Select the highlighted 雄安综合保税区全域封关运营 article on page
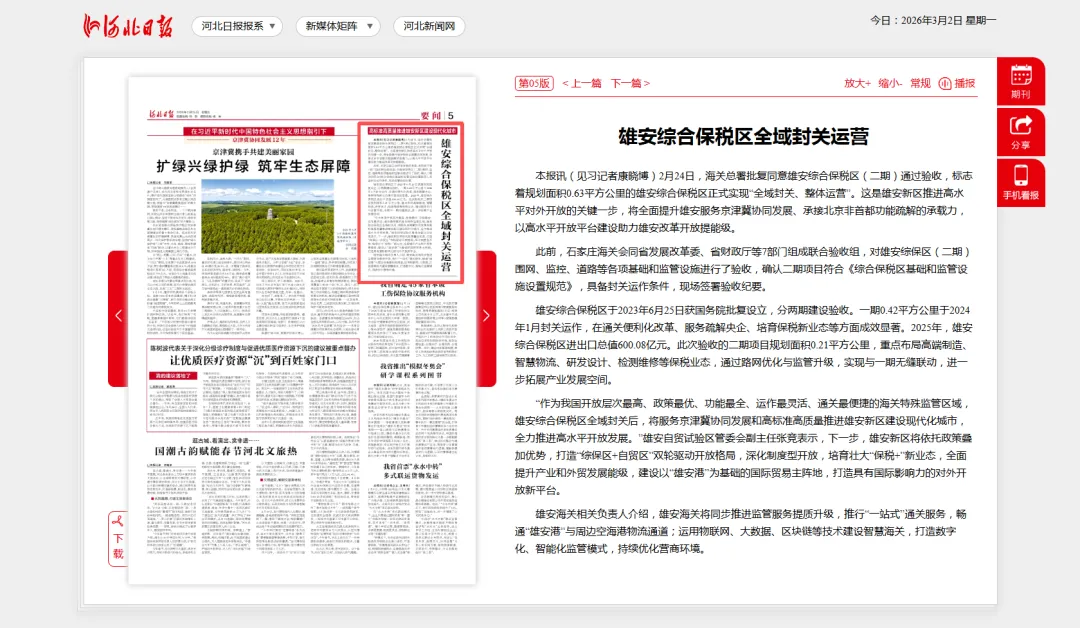This screenshot has height=628, width=1080. [411, 202]
